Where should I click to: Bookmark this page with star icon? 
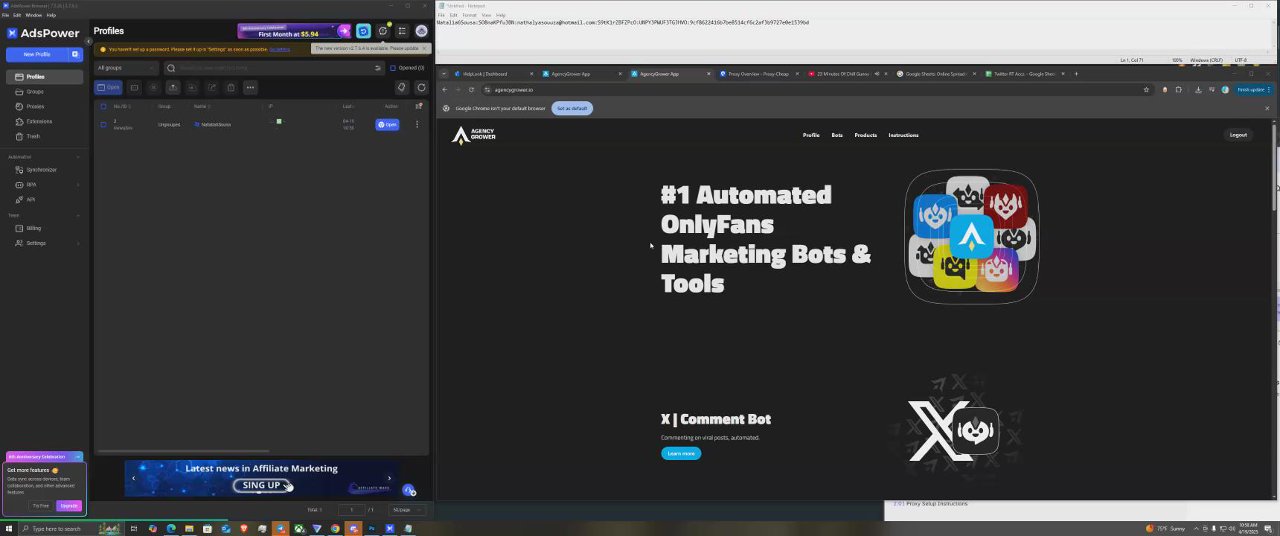click(x=1147, y=90)
